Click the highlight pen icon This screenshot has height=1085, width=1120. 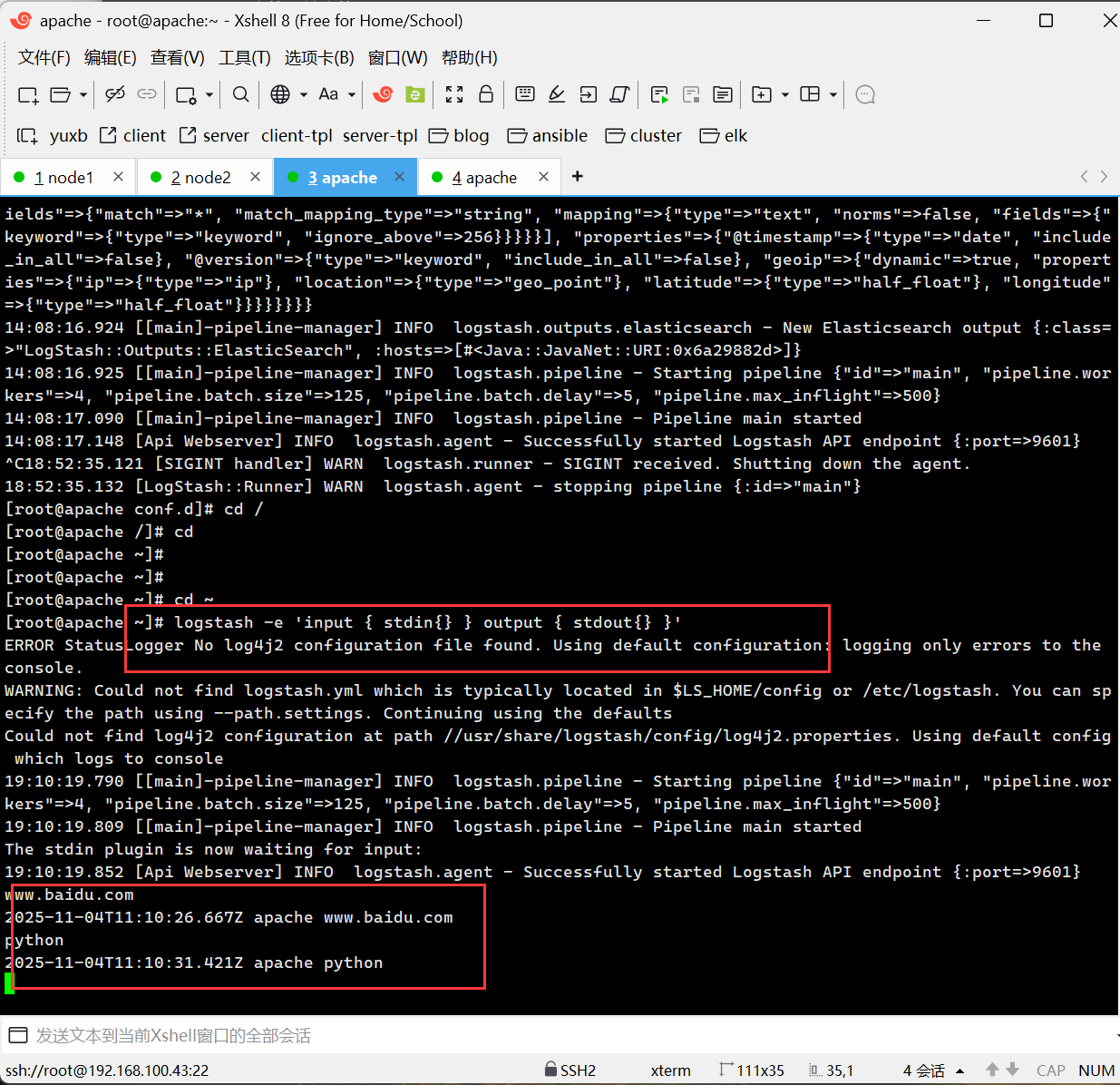click(x=557, y=94)
